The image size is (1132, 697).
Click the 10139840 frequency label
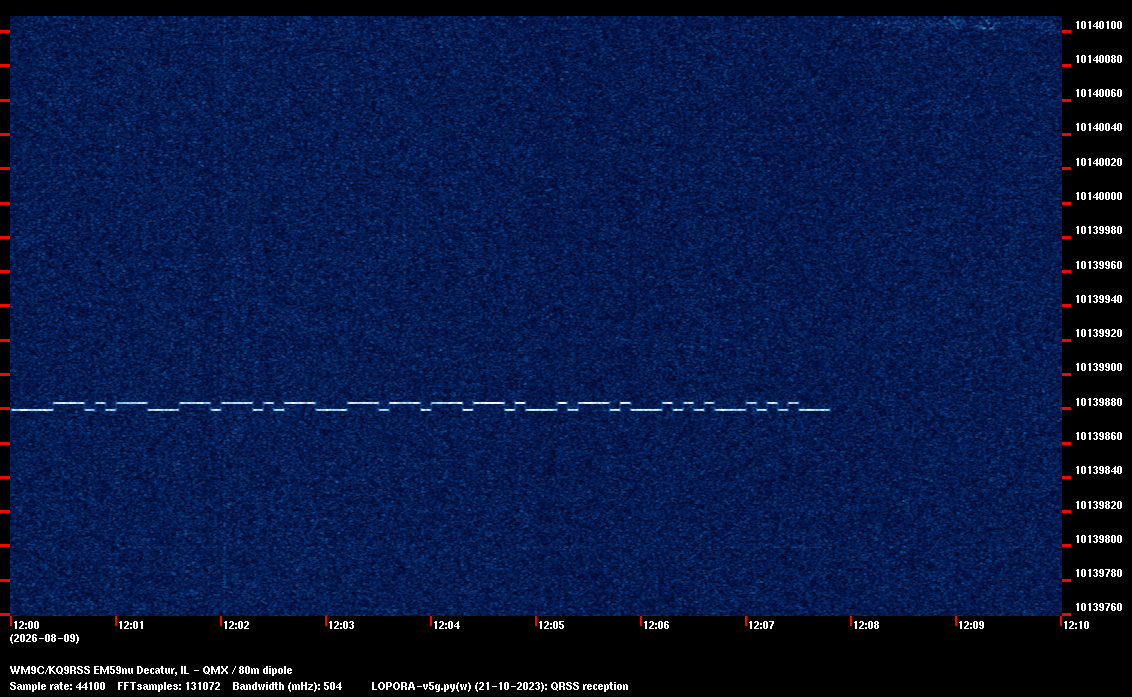(x=1098, y=470)
